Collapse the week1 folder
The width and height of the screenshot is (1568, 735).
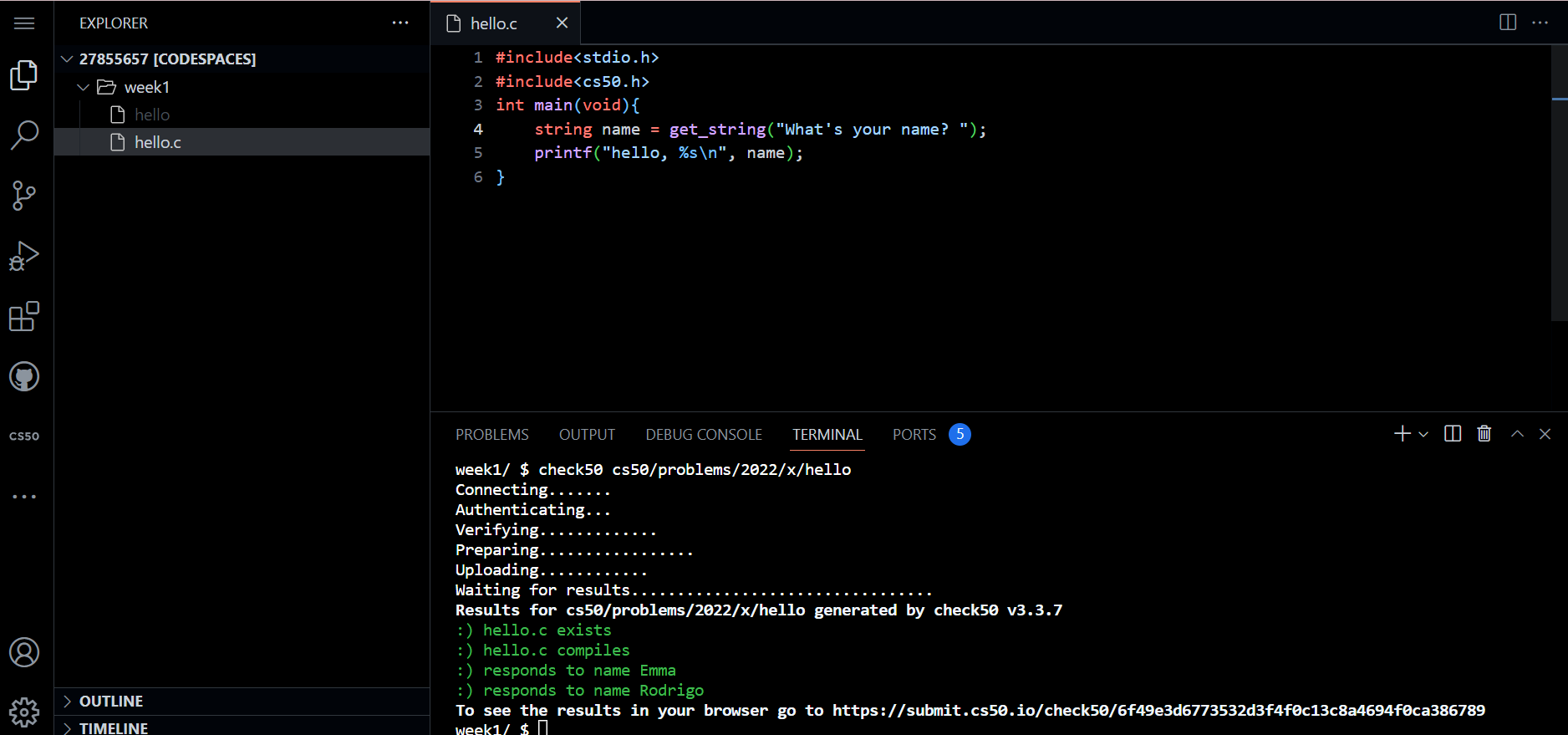click(x=84, y=87)
